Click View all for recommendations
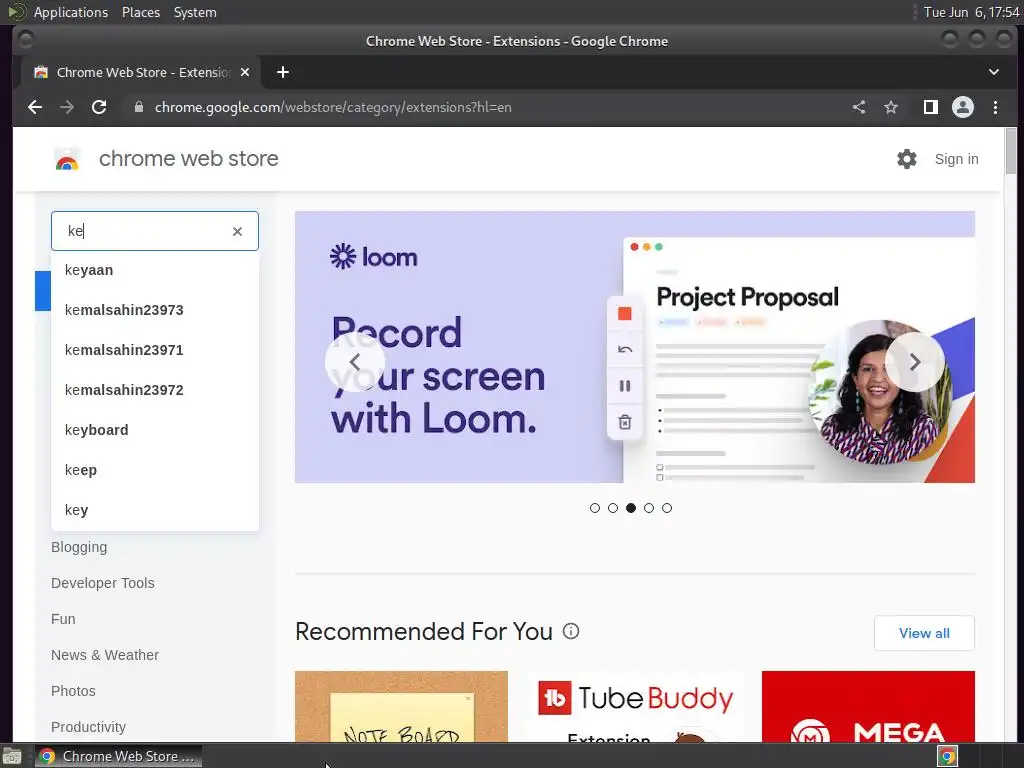Viewport: 1024px width, 768px height. coord(924,633)
